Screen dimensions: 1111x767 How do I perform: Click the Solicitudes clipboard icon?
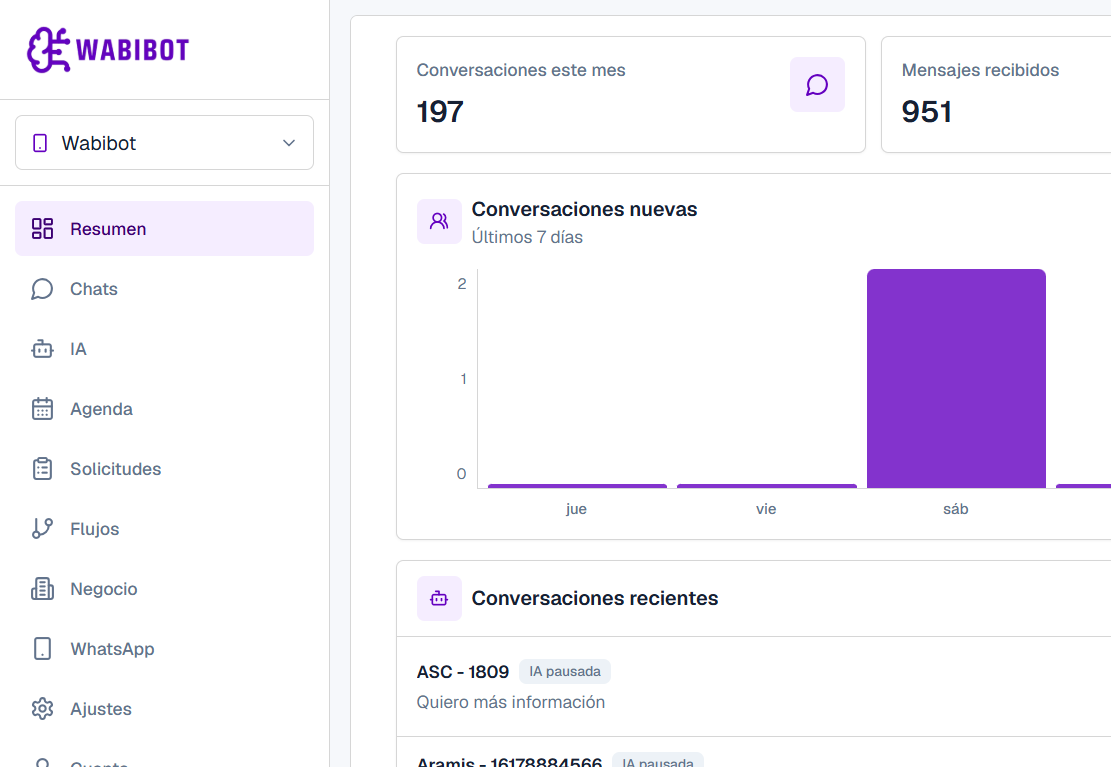point(43,469)
